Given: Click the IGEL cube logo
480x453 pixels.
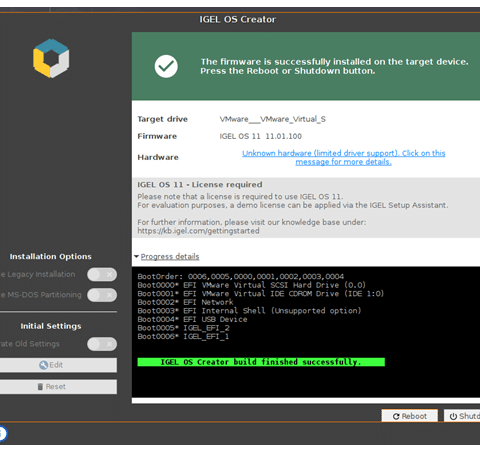Looking at the screenshot, I should pyautogui.click(x=51, y=58).
